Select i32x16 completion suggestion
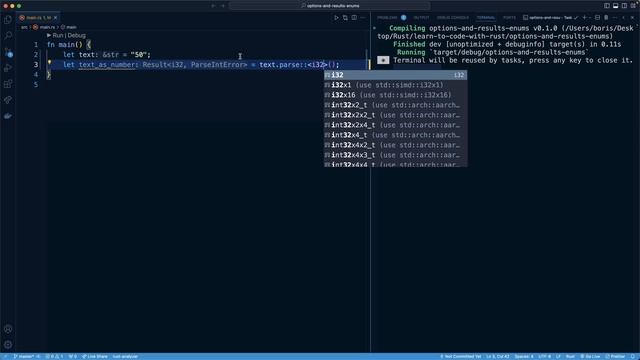This screenshot has height=360, width=640. (x=395, y=95)
